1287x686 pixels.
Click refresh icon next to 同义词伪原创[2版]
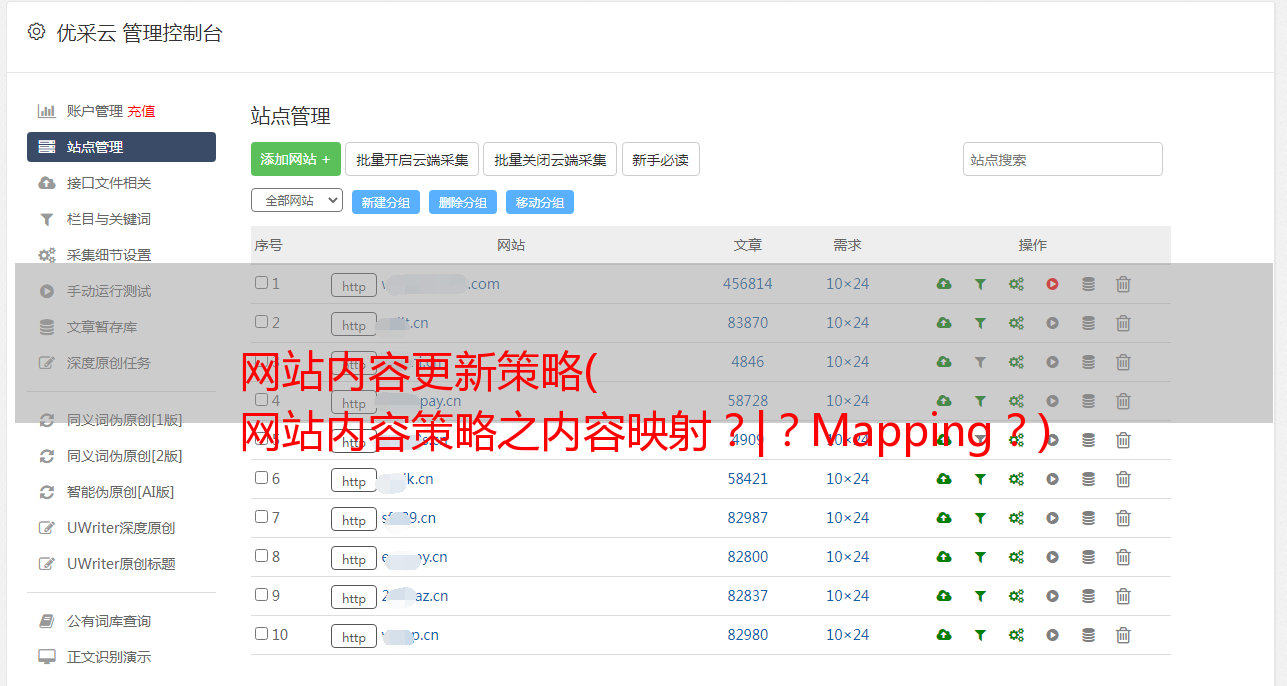(x=46, y=456)
